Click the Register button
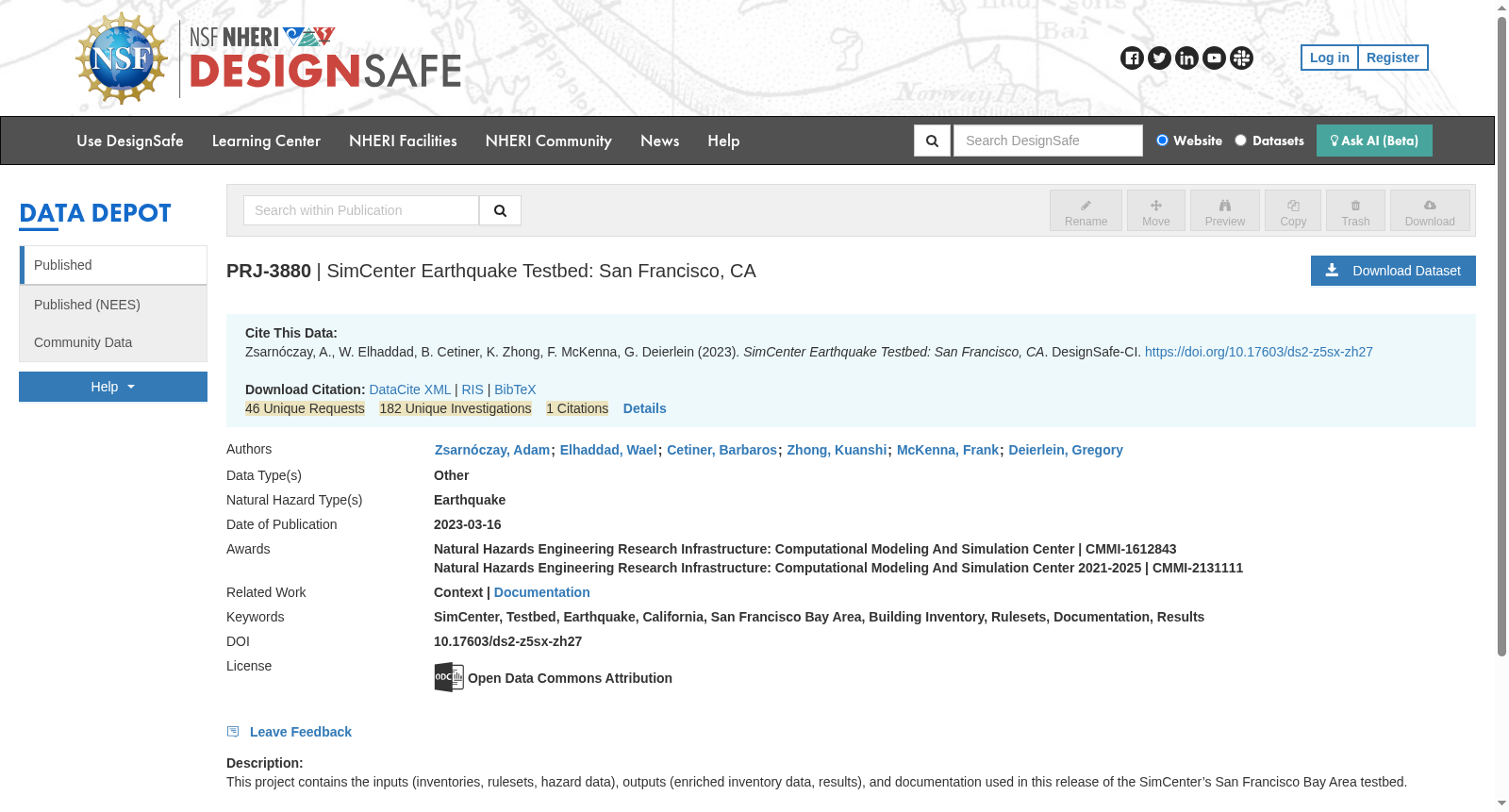This screenshot has height=812, width=1509. point(1393,58)
